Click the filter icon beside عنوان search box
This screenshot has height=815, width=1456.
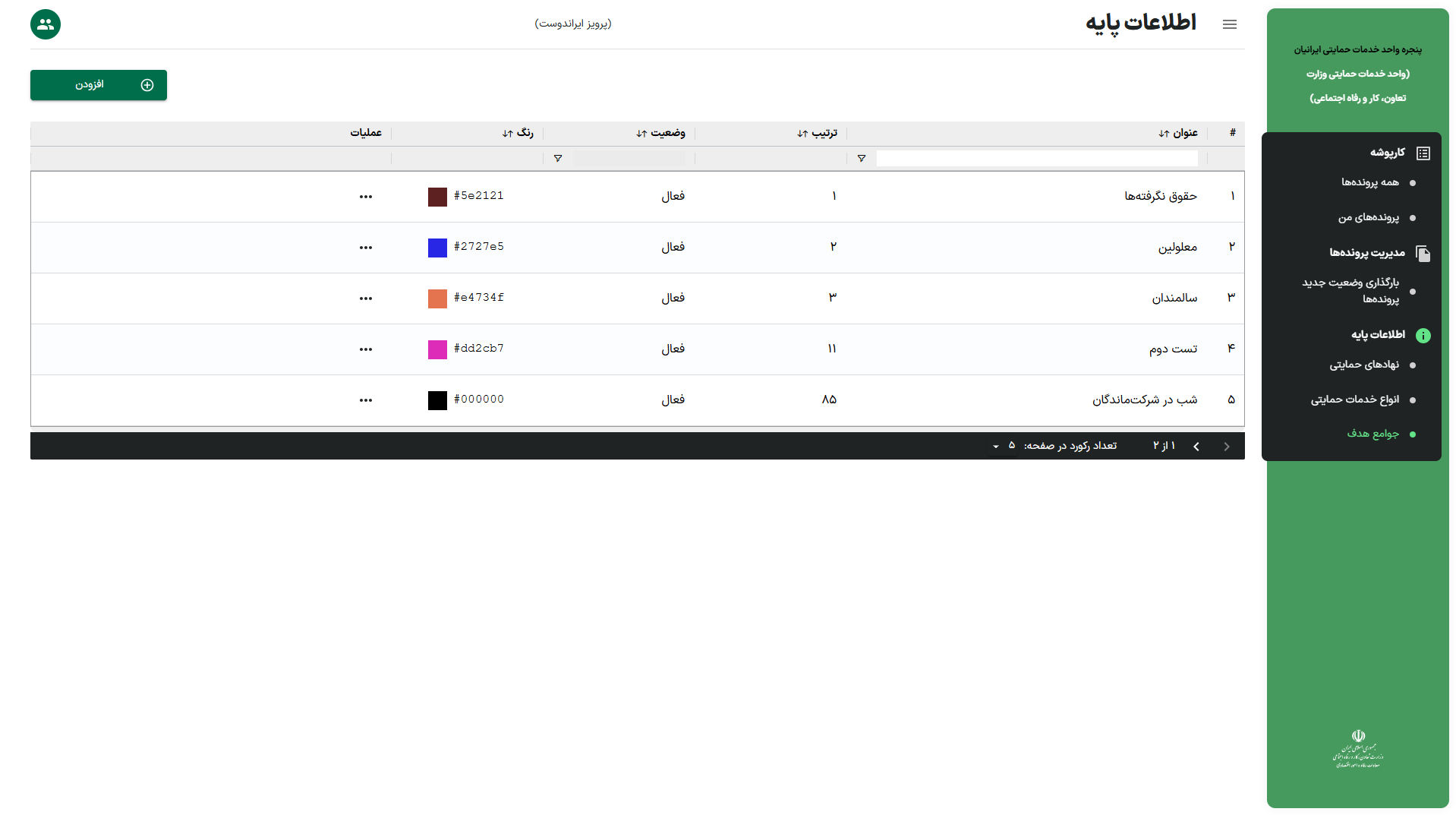[x=861, y=159]
